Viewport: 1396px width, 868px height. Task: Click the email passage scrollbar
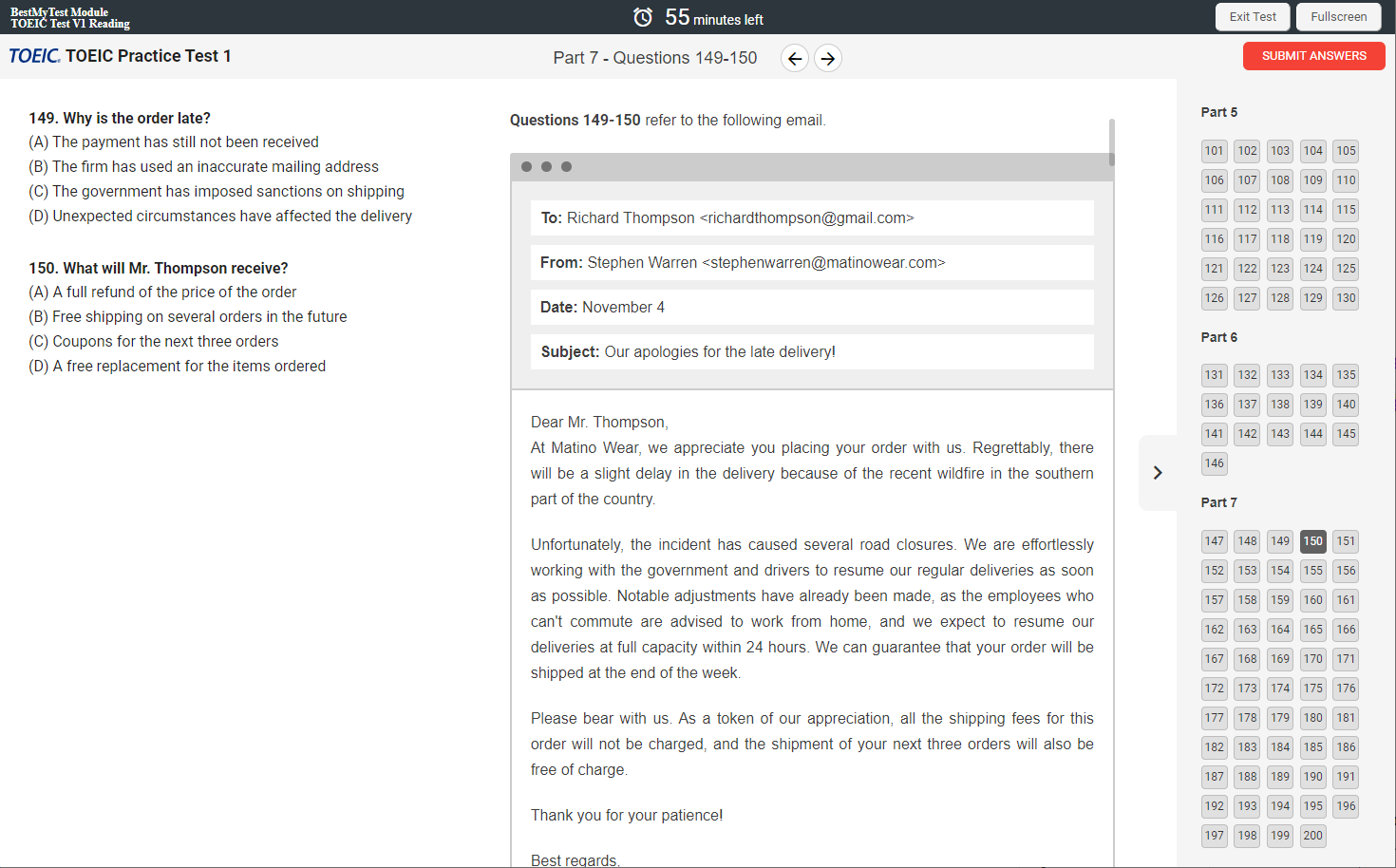click(x=1111, y=142)
